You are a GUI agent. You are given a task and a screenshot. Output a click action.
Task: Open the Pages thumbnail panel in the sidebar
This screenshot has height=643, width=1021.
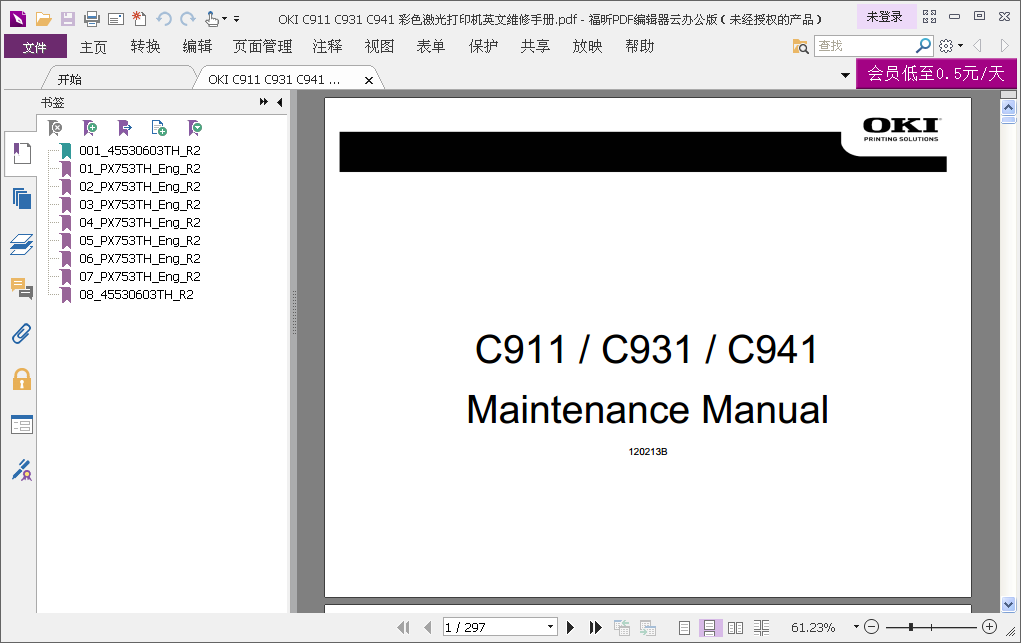tap(21, 199)
